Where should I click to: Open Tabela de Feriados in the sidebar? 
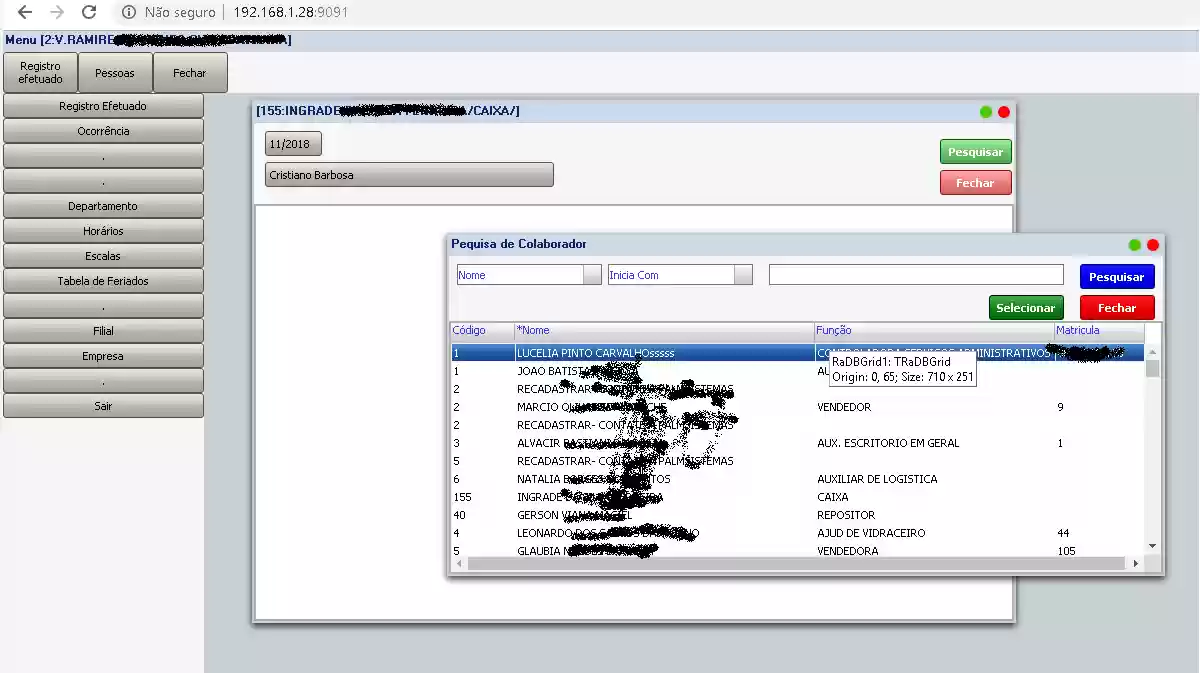click(x=104, y=281)
